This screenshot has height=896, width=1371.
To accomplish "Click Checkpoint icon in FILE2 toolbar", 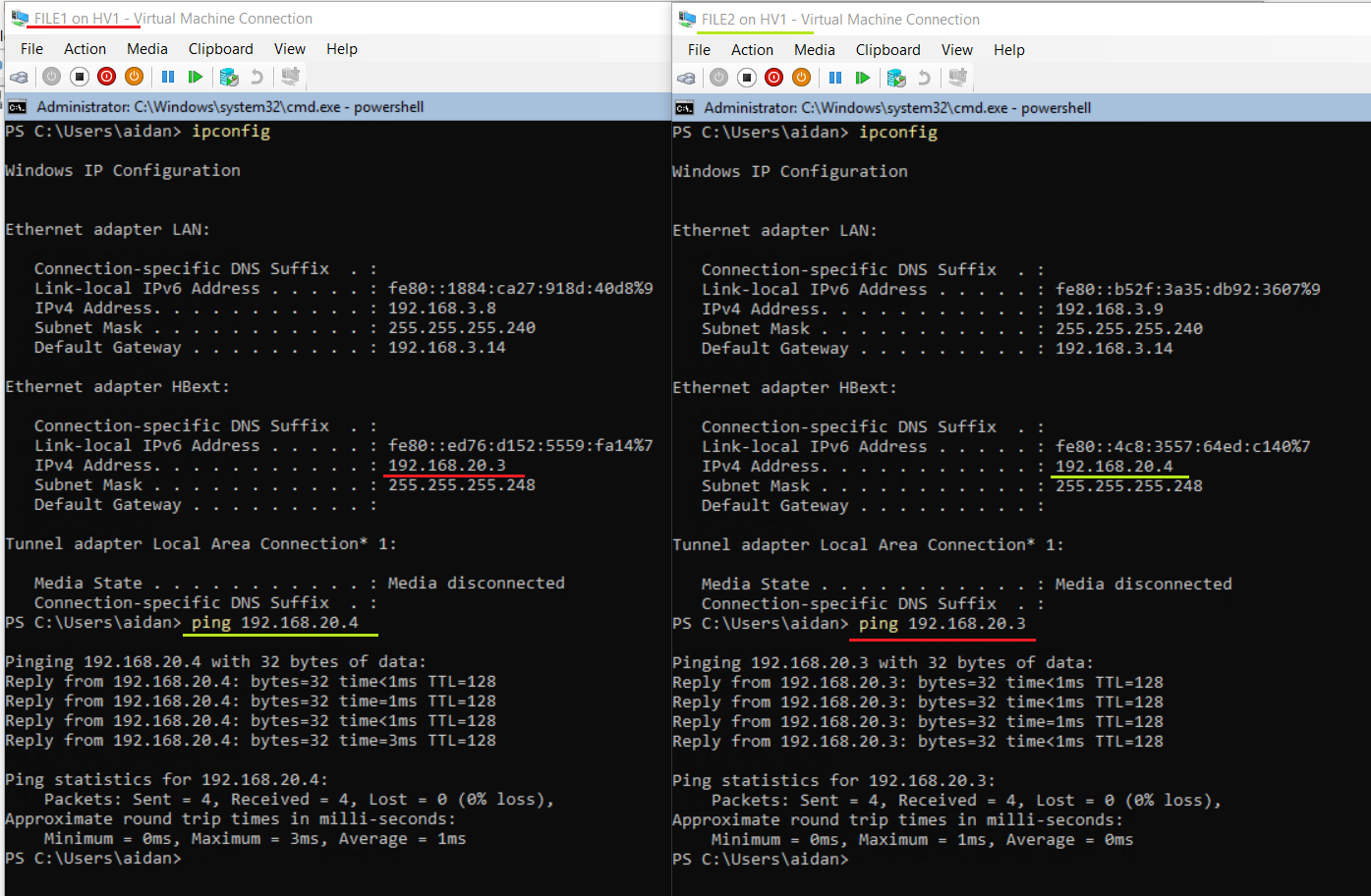I will [896, 78].
